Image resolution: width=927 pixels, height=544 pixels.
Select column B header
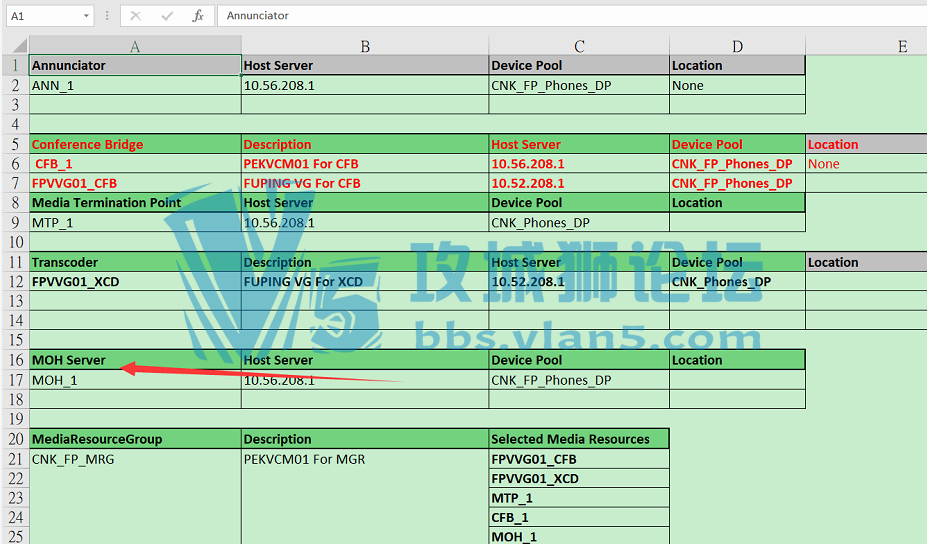coord(365,46)
